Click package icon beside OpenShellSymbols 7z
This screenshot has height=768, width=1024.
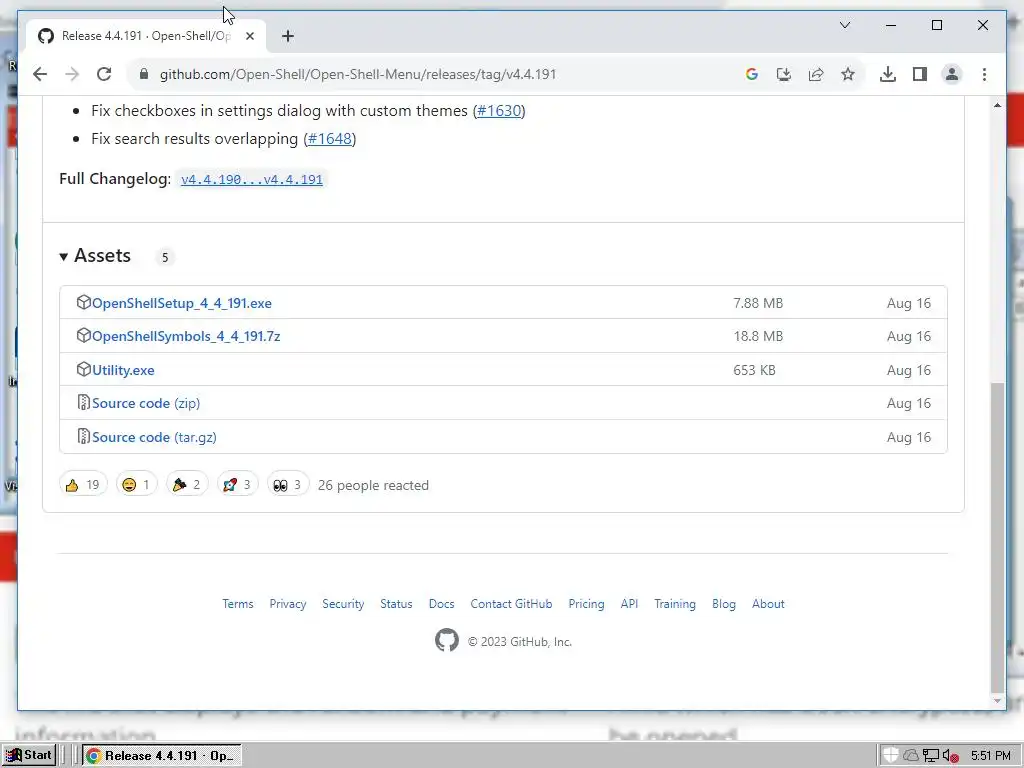click(x=83, y=336)
